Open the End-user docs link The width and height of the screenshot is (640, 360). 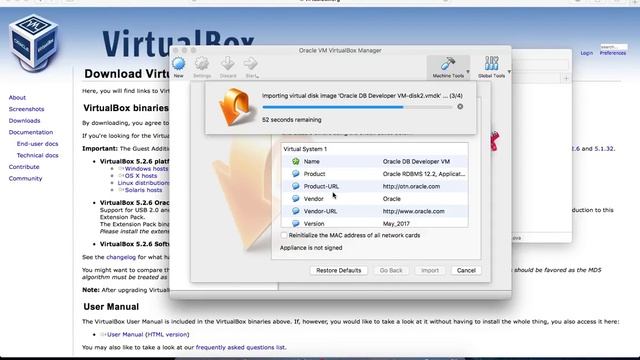coord(38,144)
